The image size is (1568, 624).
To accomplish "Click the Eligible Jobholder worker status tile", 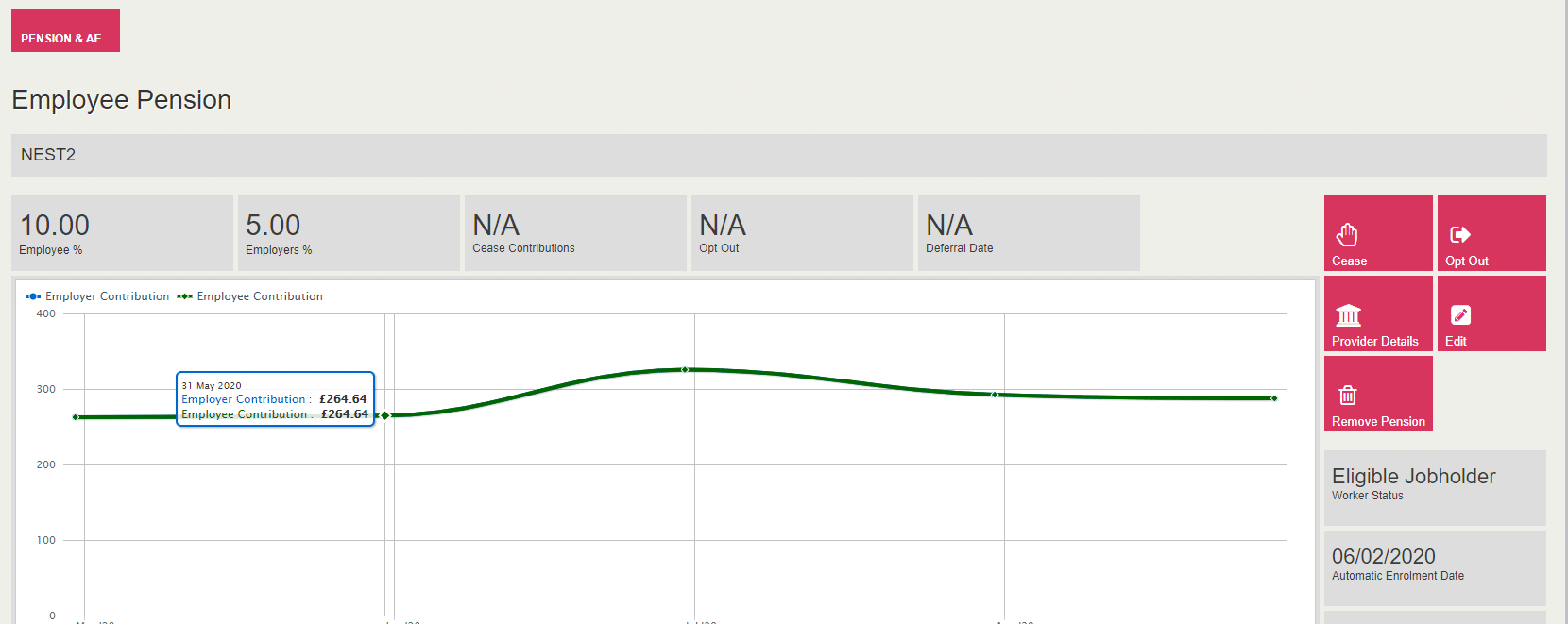I will point(1434,487).
